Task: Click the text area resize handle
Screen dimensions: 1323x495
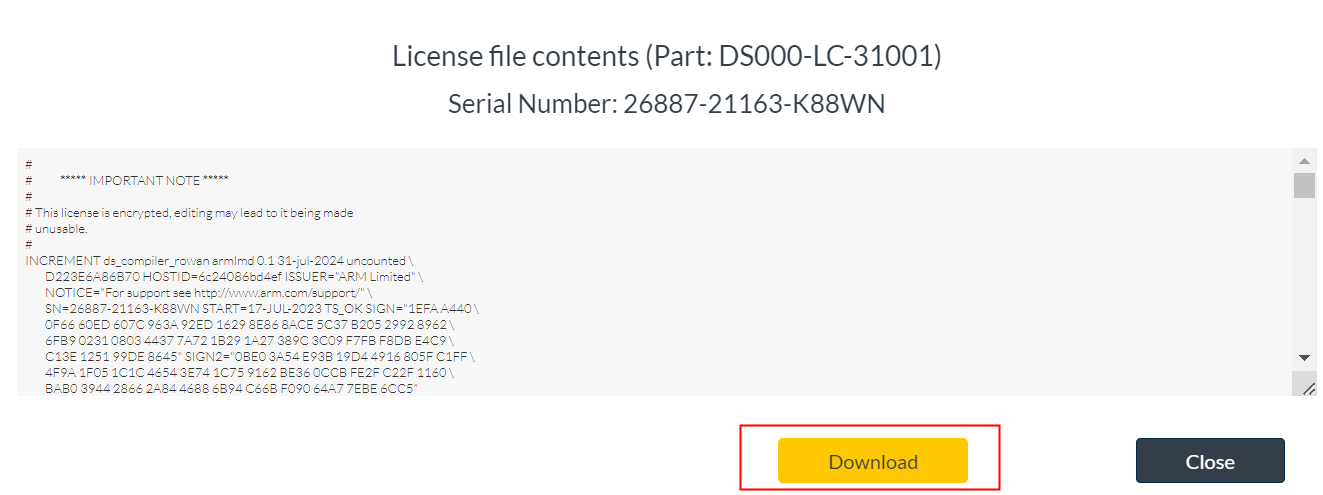Action: pyautogui.click(x=1308, y=388)
